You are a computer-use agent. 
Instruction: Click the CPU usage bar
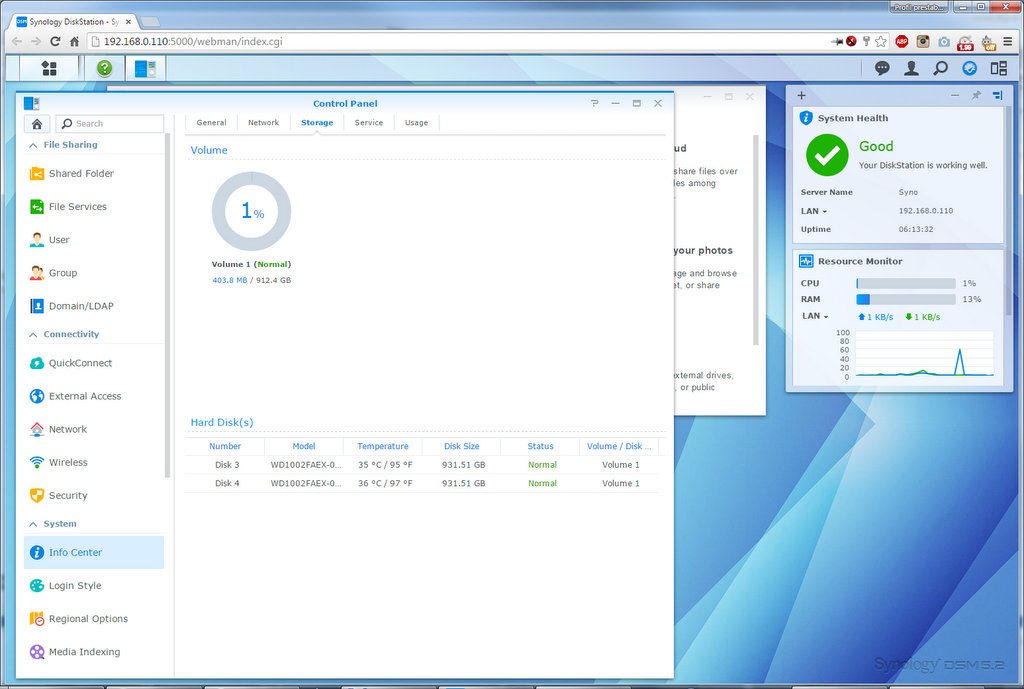tap(906, 283)
